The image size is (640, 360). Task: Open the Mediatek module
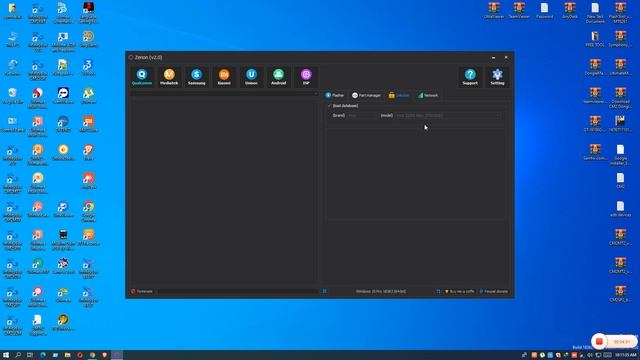point(169,77)
